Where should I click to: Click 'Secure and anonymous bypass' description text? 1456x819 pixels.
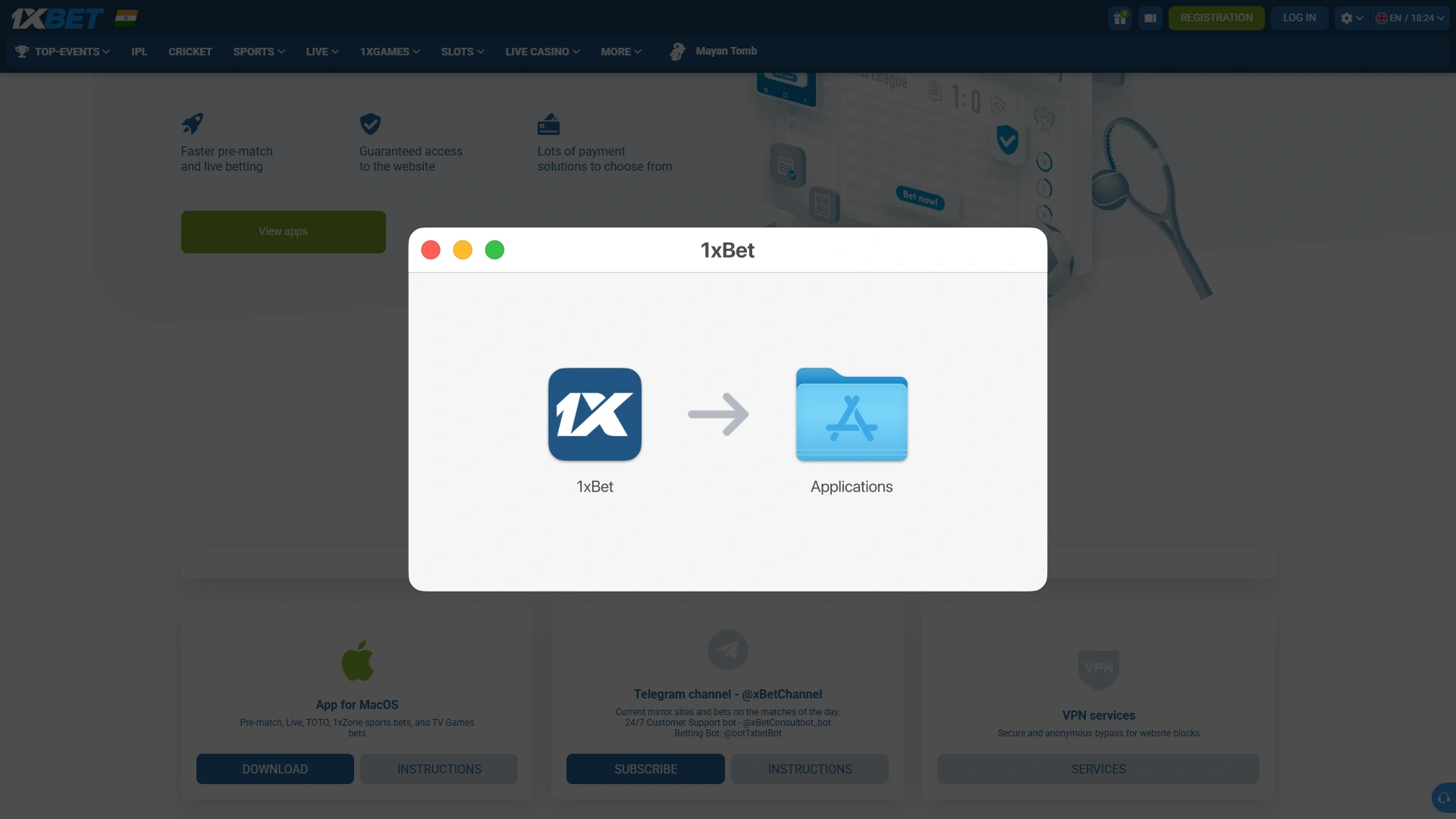(x=1099, y=733)
